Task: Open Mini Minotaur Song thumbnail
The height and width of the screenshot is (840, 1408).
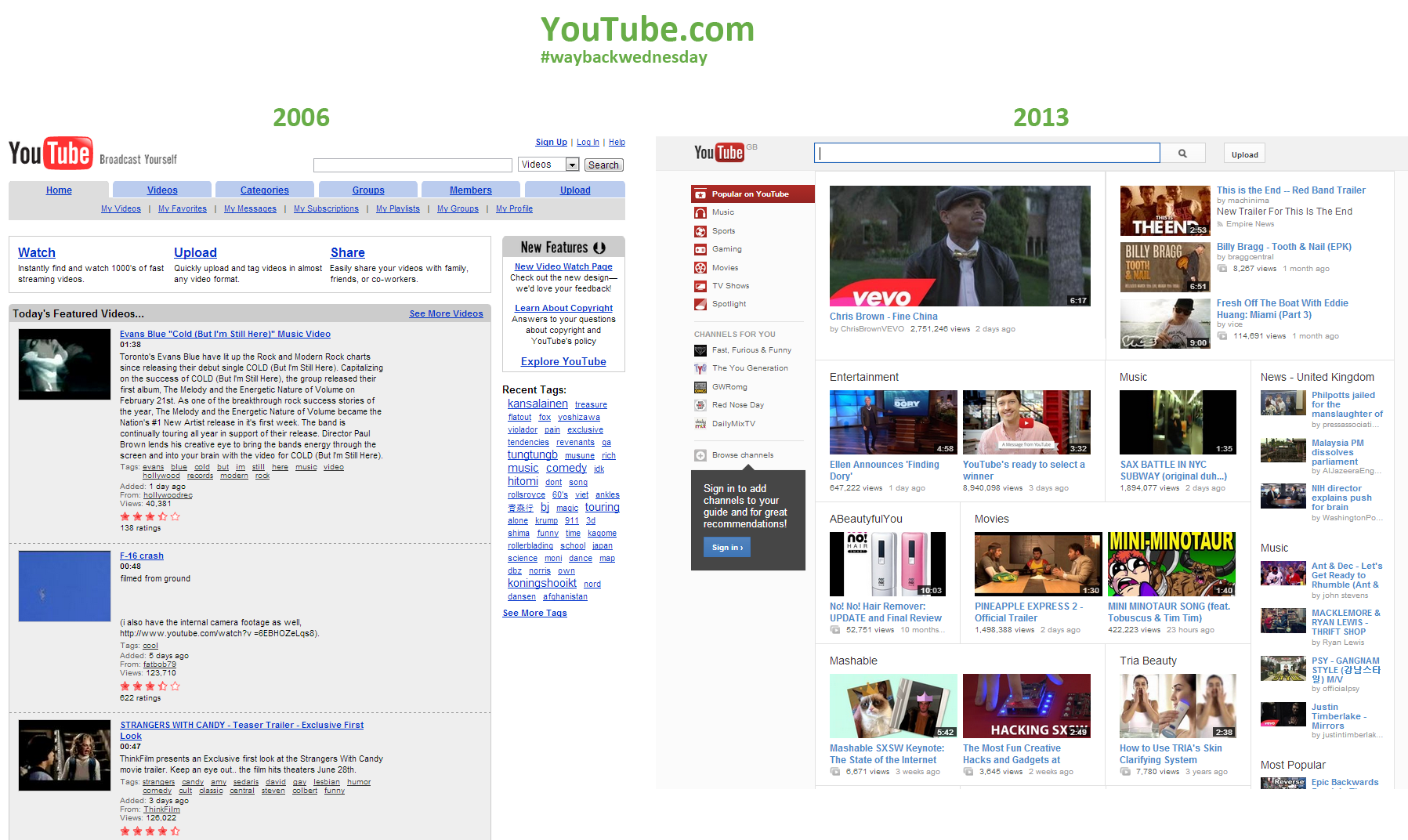Action: click(1171, 564)
